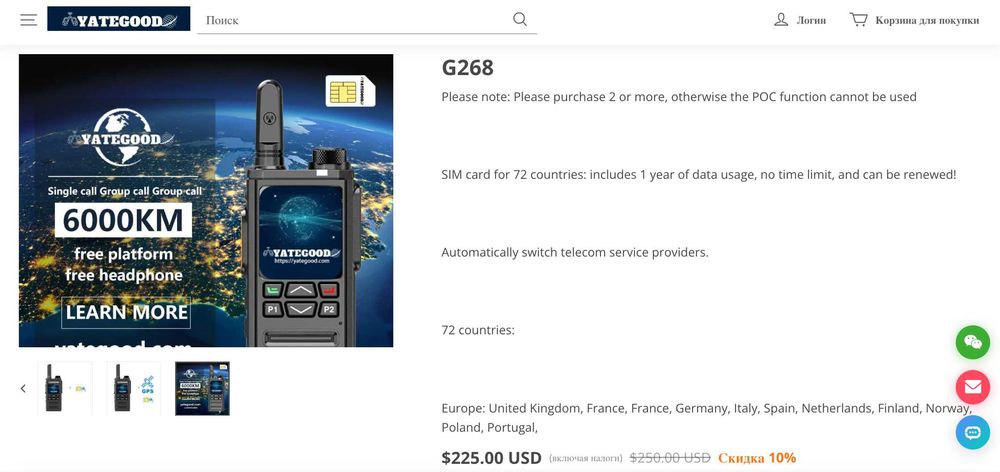Open the hamburger navigation menu
This screenshot has height=472, width=1000.
(28, 20)
